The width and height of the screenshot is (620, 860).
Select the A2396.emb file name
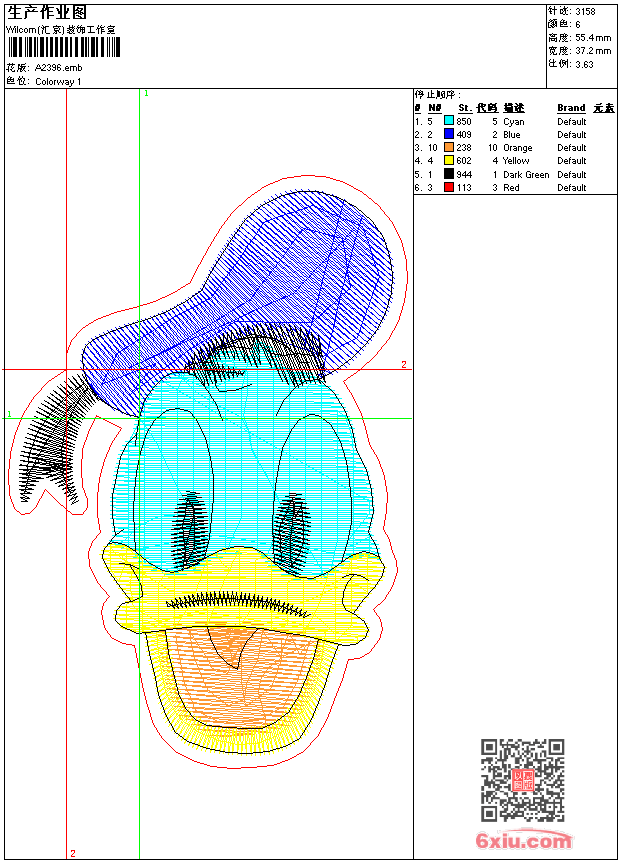(57, 68)
